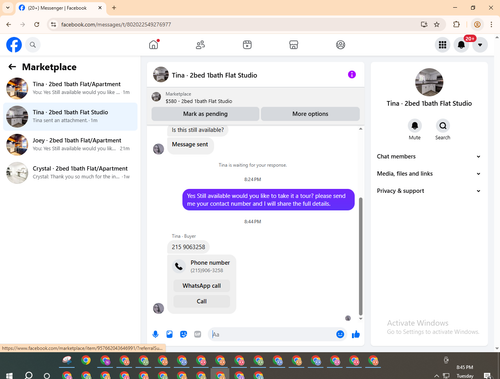500x379 pixels.
Task: Open the account dropdown arrow icon
Action: pyautogui.click(x=480, y=45)
